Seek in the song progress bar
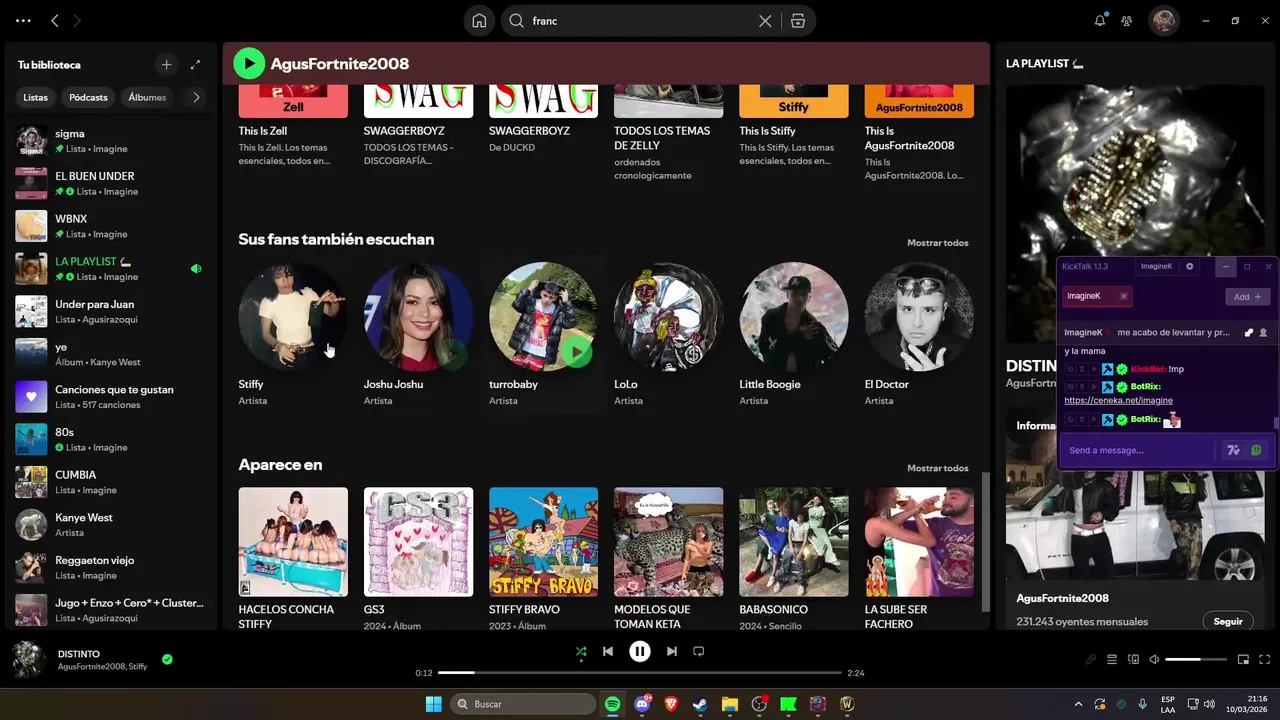 point(640,673)
